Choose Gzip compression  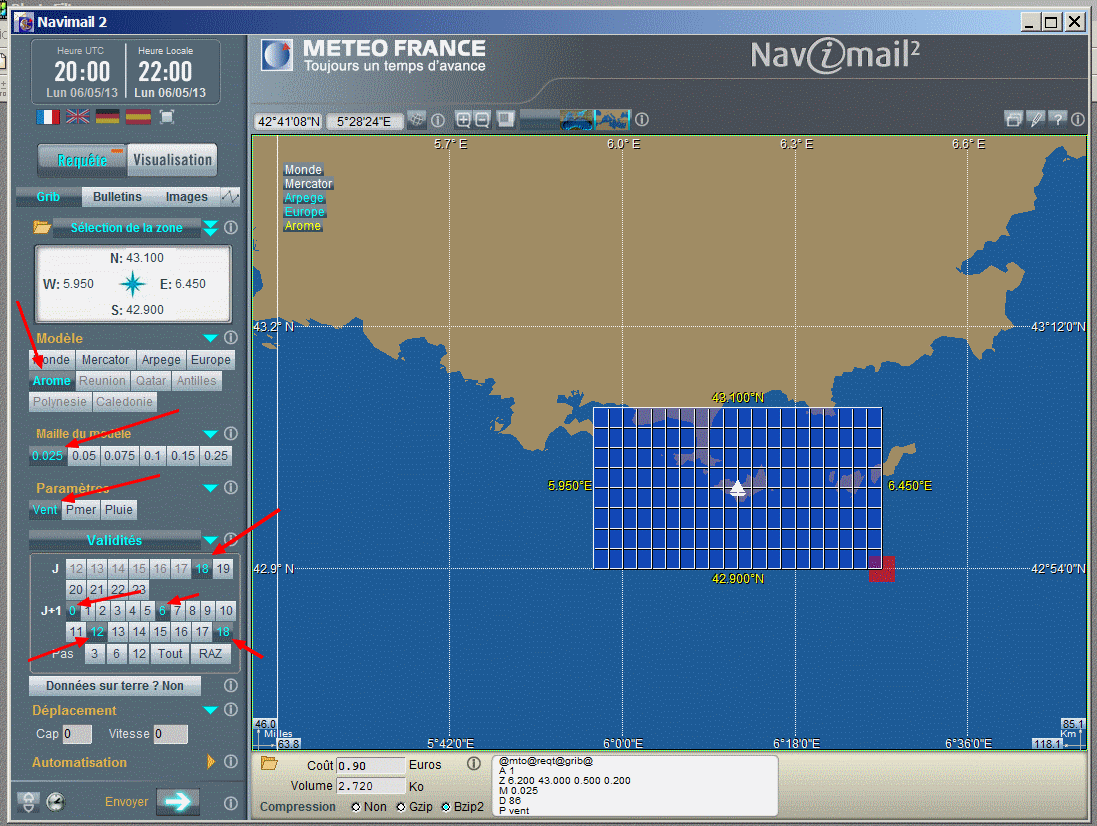coord(401,806)
